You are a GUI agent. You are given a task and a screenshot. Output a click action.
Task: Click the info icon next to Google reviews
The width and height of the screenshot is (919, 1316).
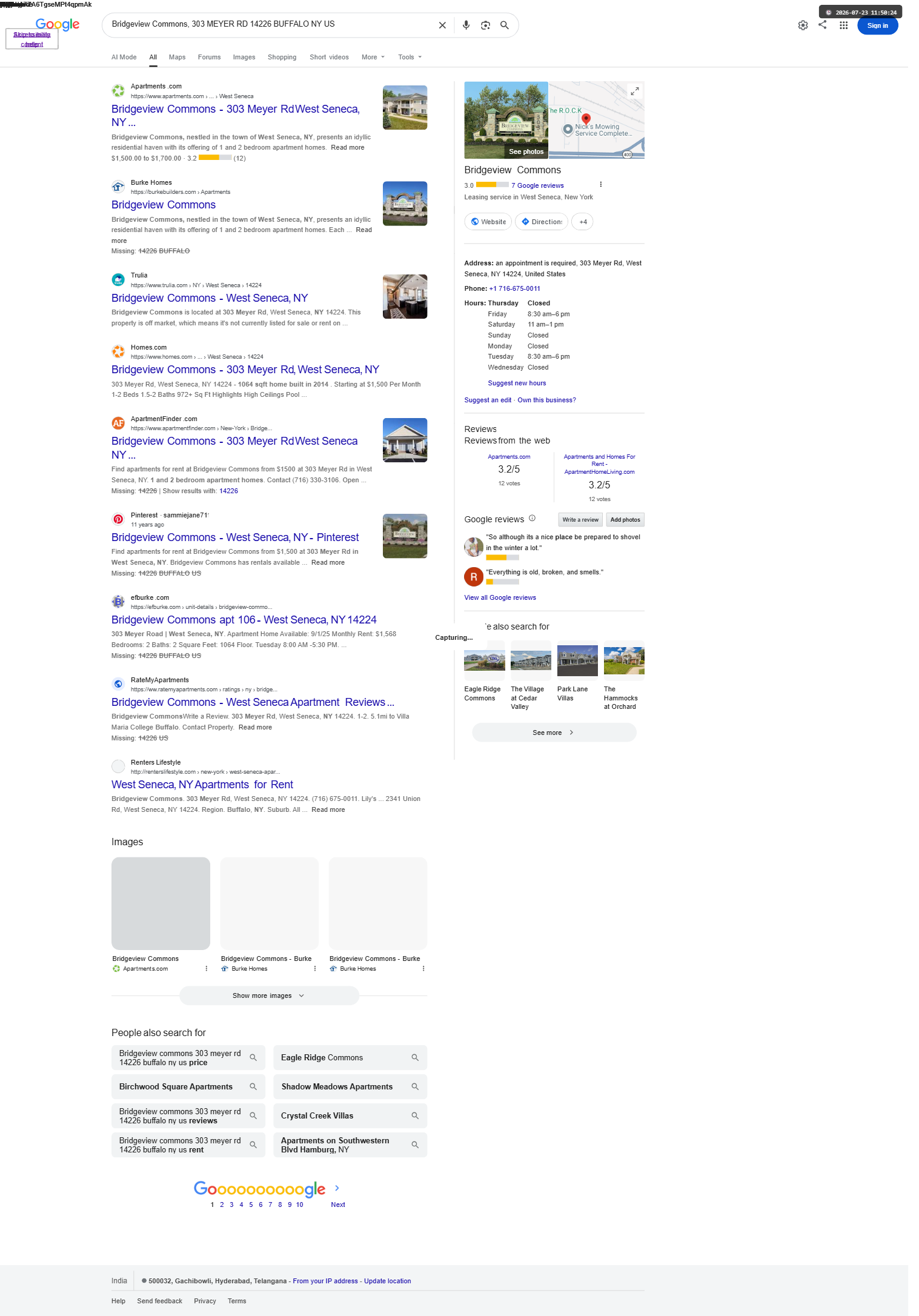(532, 518)
